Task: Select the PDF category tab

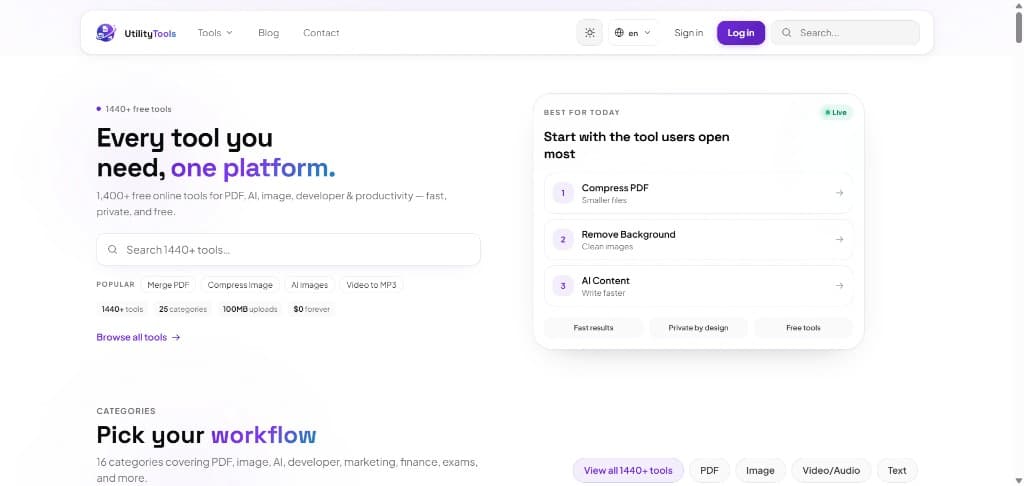Action: 709,470
